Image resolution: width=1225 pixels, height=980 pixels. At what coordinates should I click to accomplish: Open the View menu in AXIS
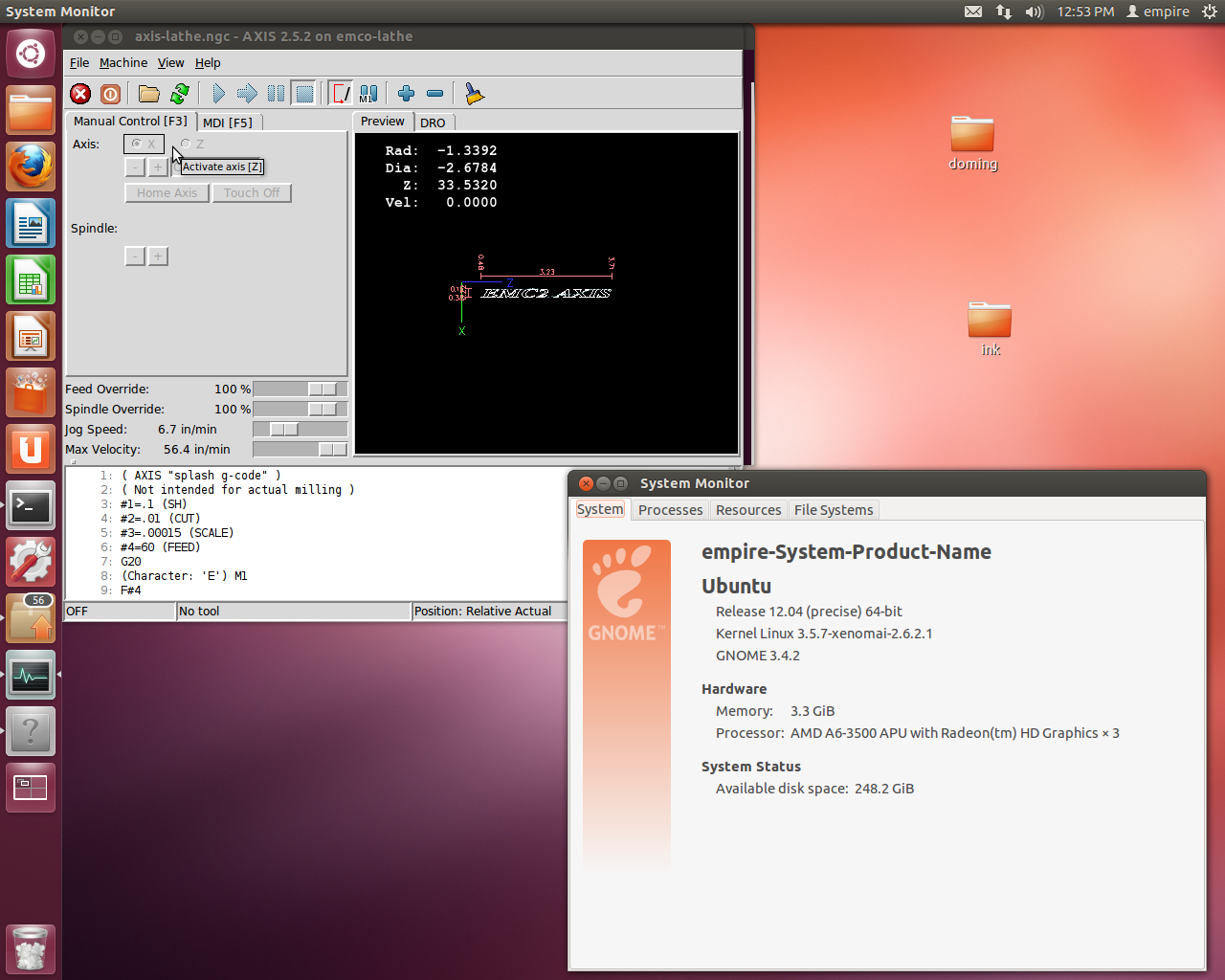click(170, 62)
